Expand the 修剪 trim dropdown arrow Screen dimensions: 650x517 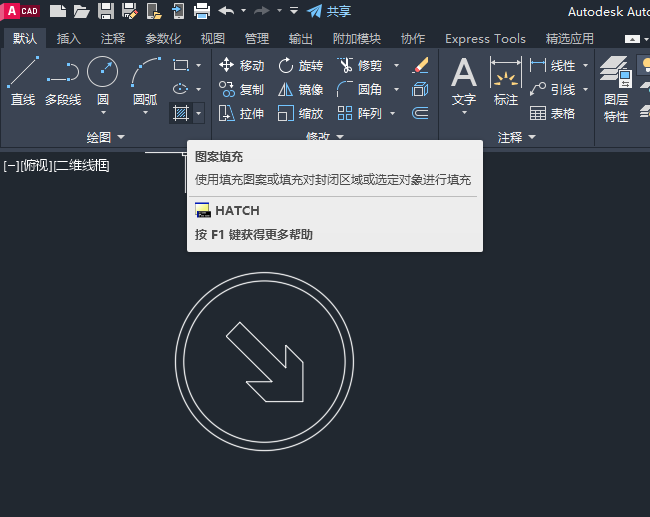pos(396,65)
